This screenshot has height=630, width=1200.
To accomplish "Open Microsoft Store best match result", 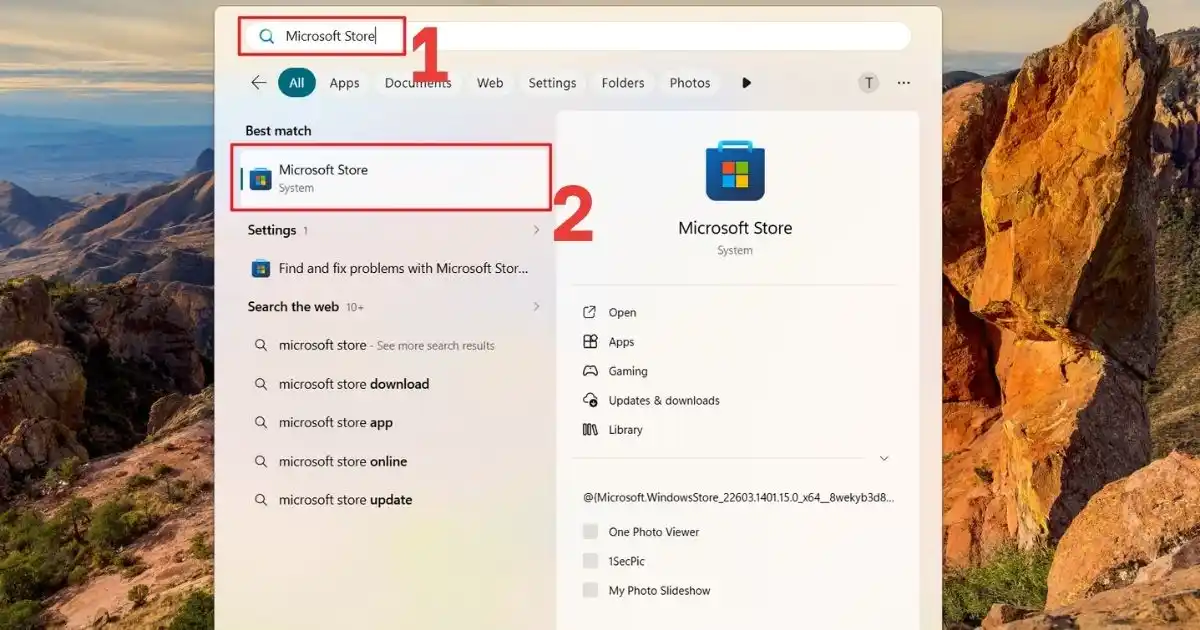I will (391, 178).
